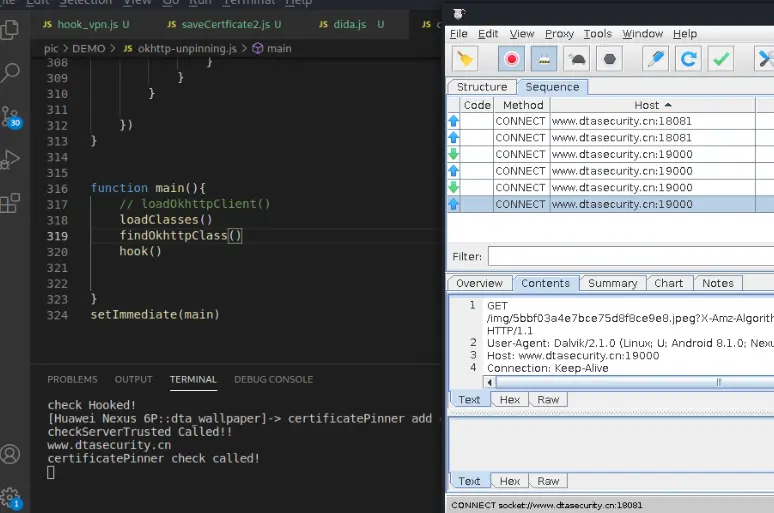Open the saveCertficate2.js editor tab
The height and width of the screenshot is (513, 774).
224,24
